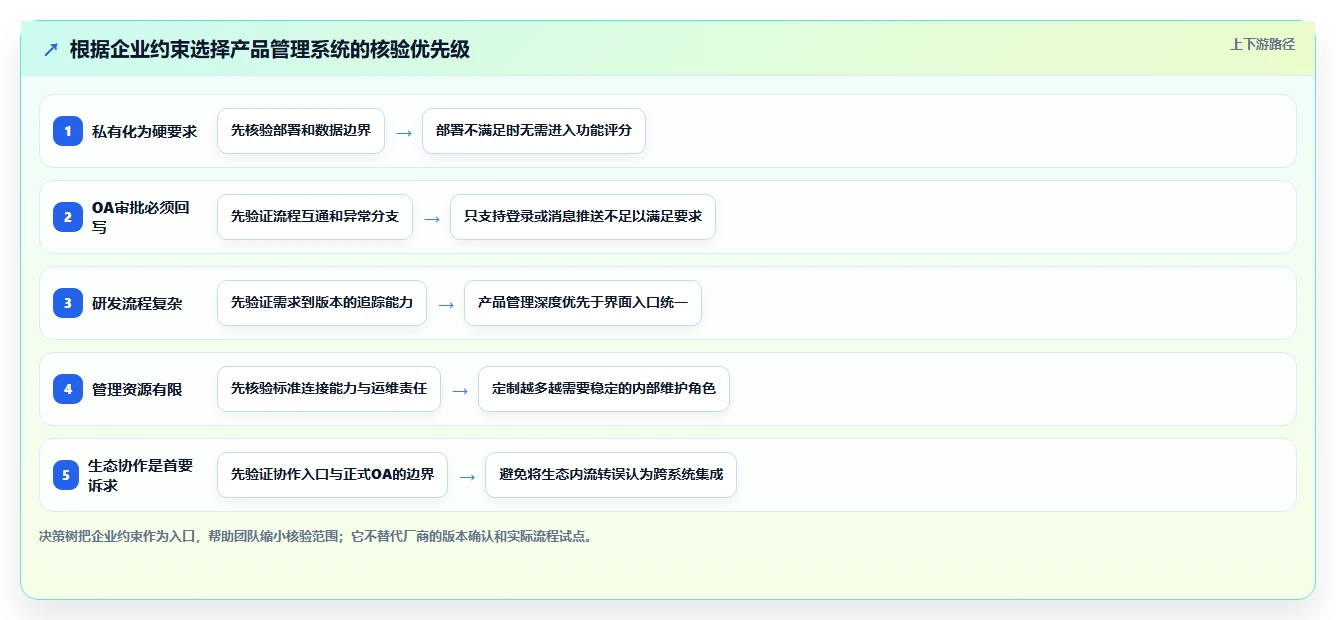Click the number 1 badge for 私有化为硬要求
This screenshot has height=620, width=1336.
(68, 131)
